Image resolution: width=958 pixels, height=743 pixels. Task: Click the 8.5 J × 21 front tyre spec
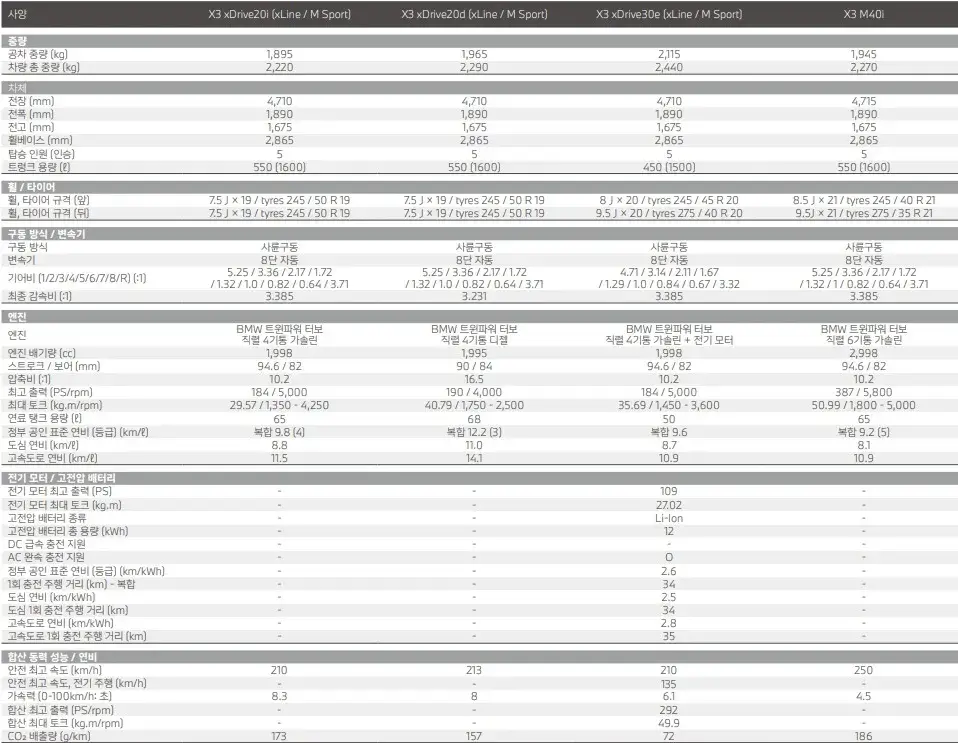coord(863,200)
